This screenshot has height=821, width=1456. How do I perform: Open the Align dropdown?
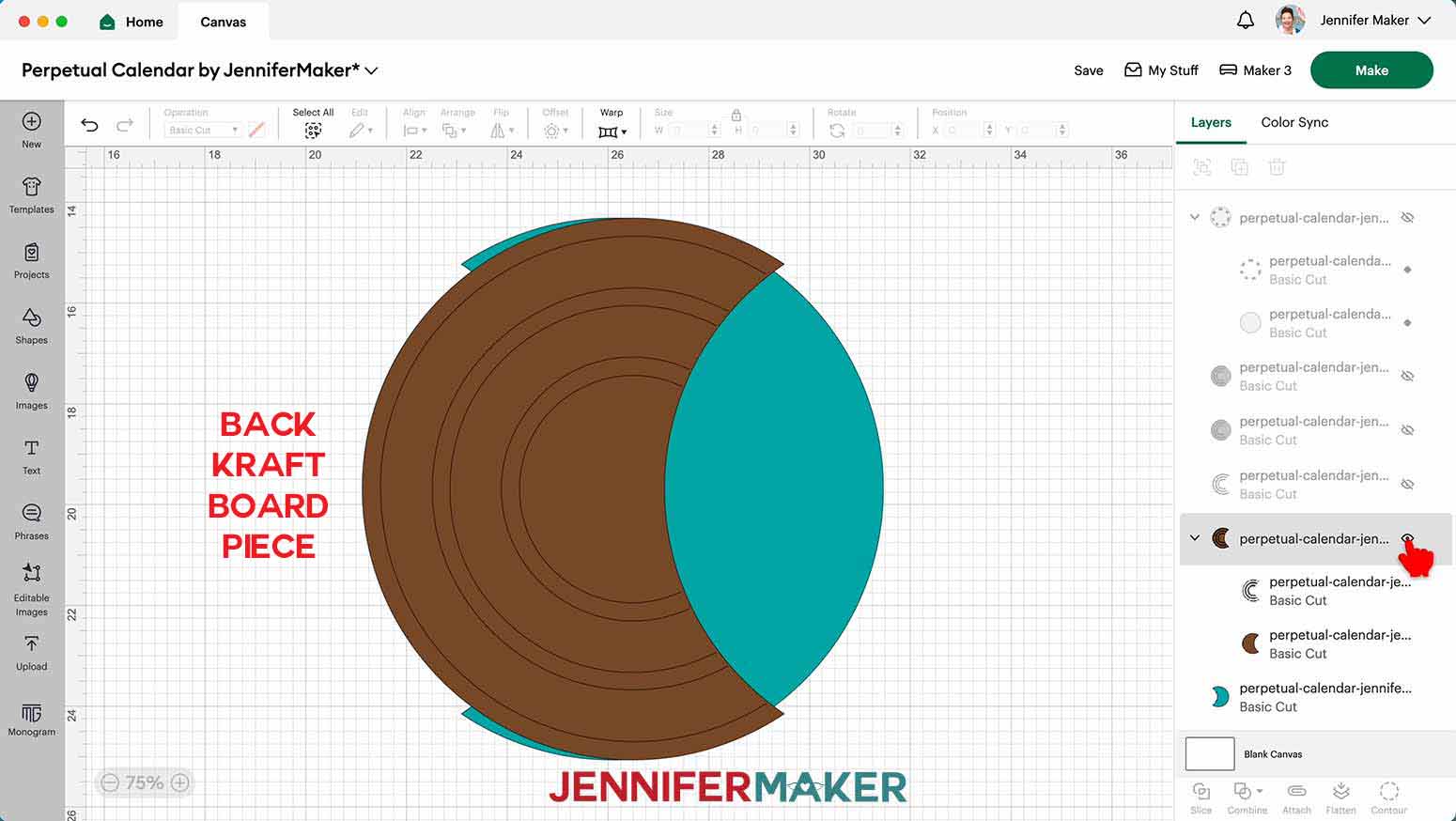[414, 131]
